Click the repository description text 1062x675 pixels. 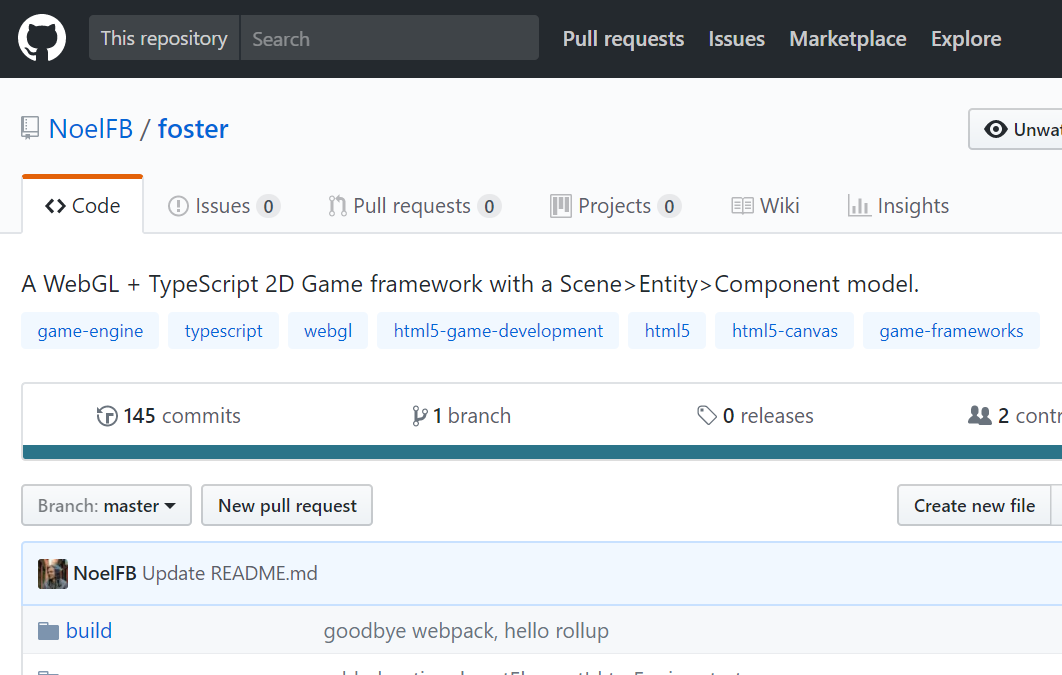point(470,284)
